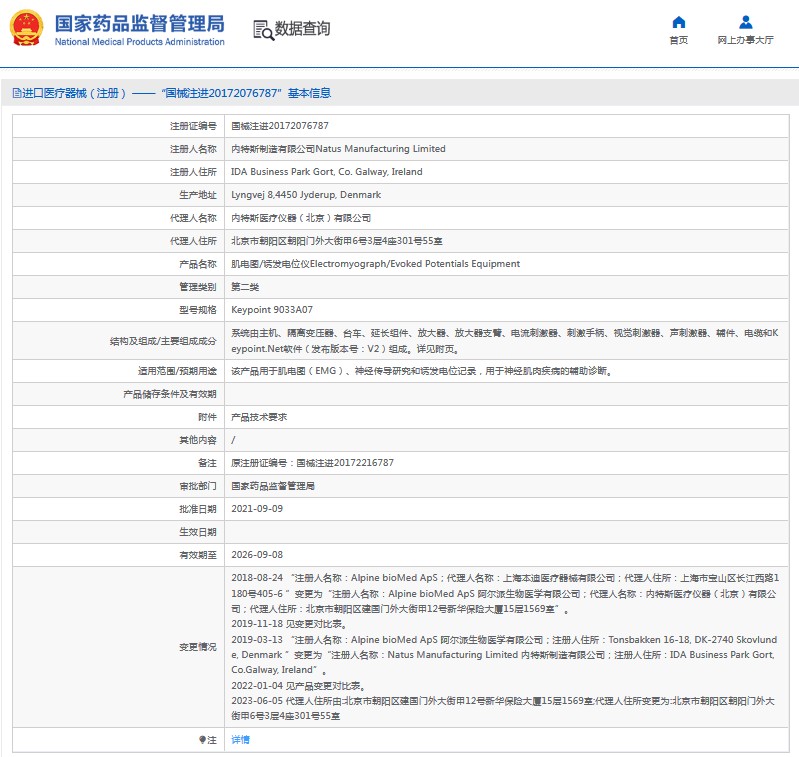Click the Natus Manufacturing Limited registrant name cell
Image resolution: width=799 pixels, height=757 pixels.
coord(338,149)
